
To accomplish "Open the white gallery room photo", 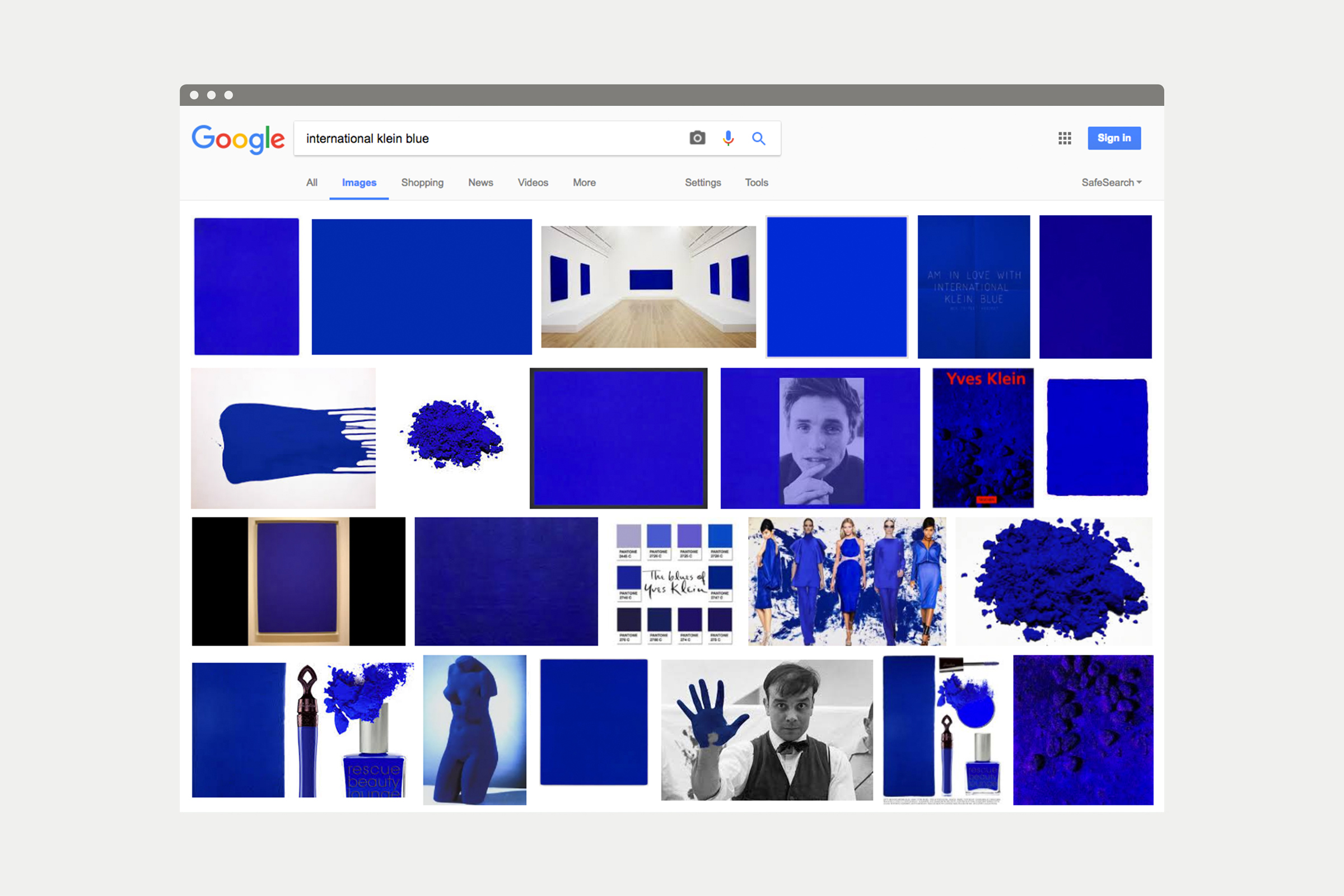I will (x=648, y=287).
